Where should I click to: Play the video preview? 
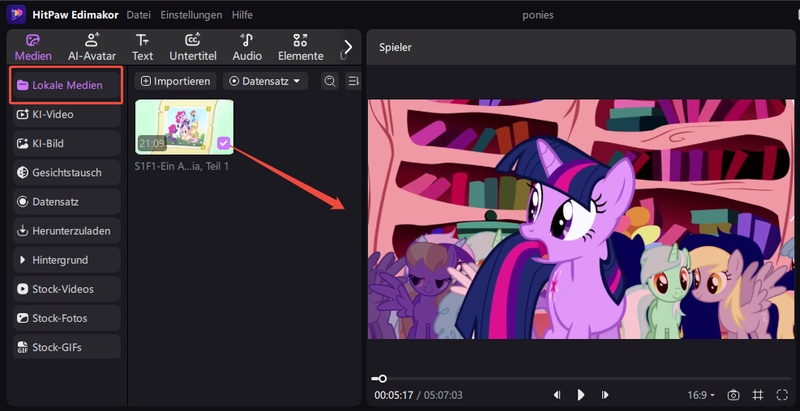click(x=581, y=395)
